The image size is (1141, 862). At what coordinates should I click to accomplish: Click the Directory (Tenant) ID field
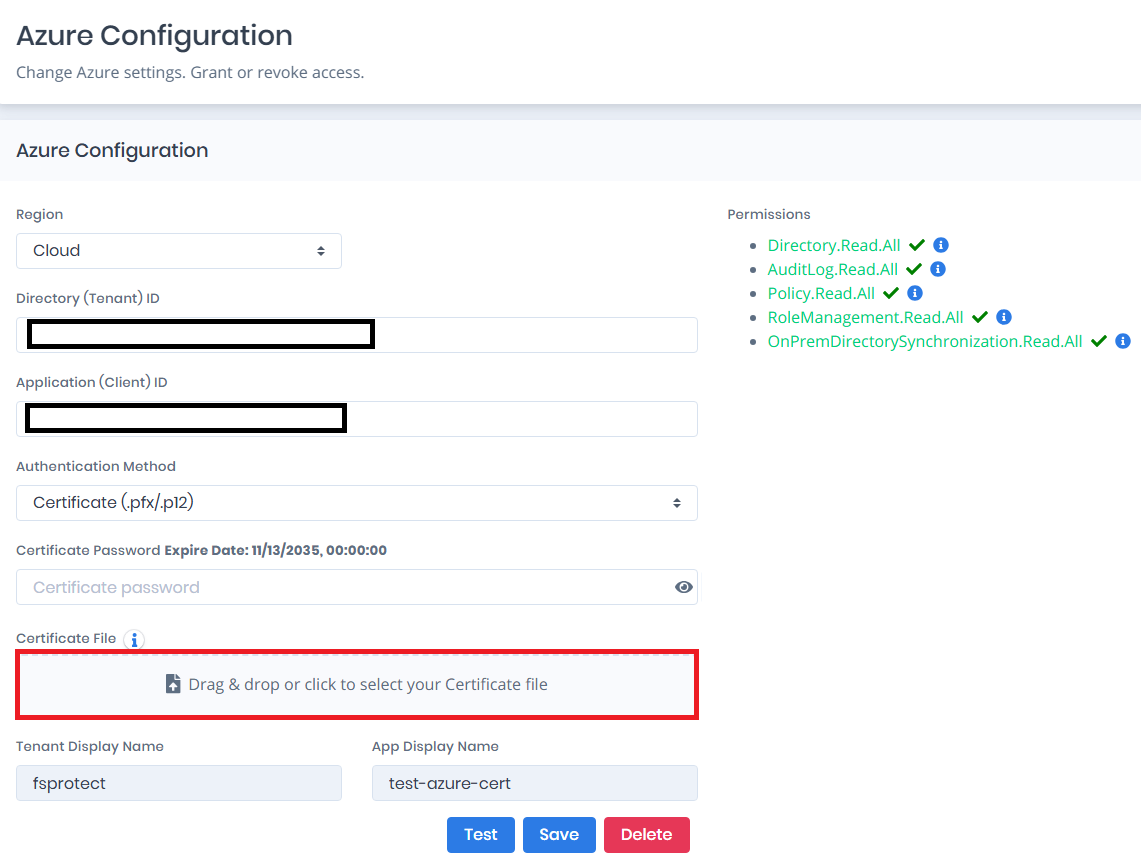pyautogui.click(x=530, y=335)
